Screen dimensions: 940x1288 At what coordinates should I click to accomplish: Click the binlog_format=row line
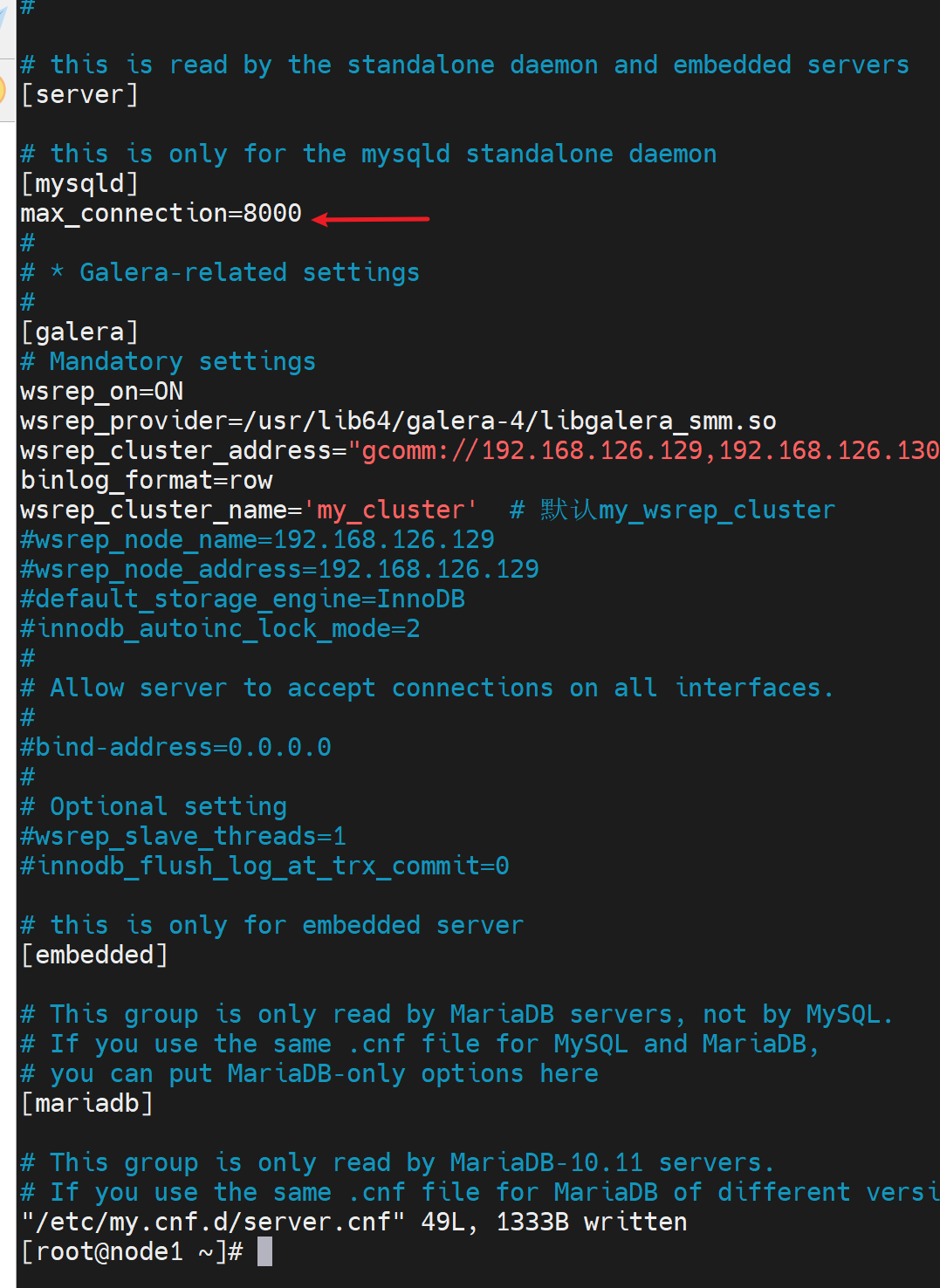(147, 480)
